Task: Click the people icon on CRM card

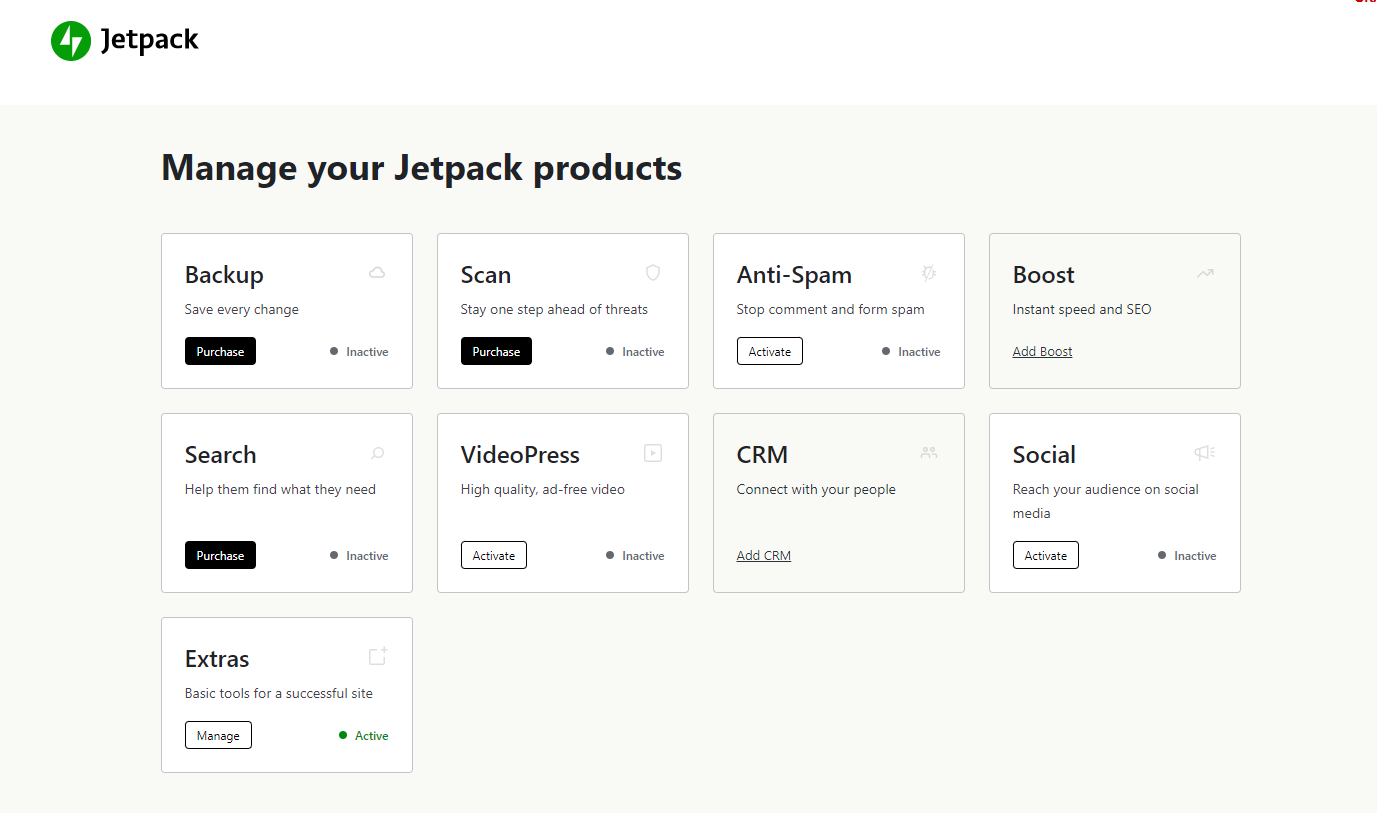Action: (x=929, y=453)
